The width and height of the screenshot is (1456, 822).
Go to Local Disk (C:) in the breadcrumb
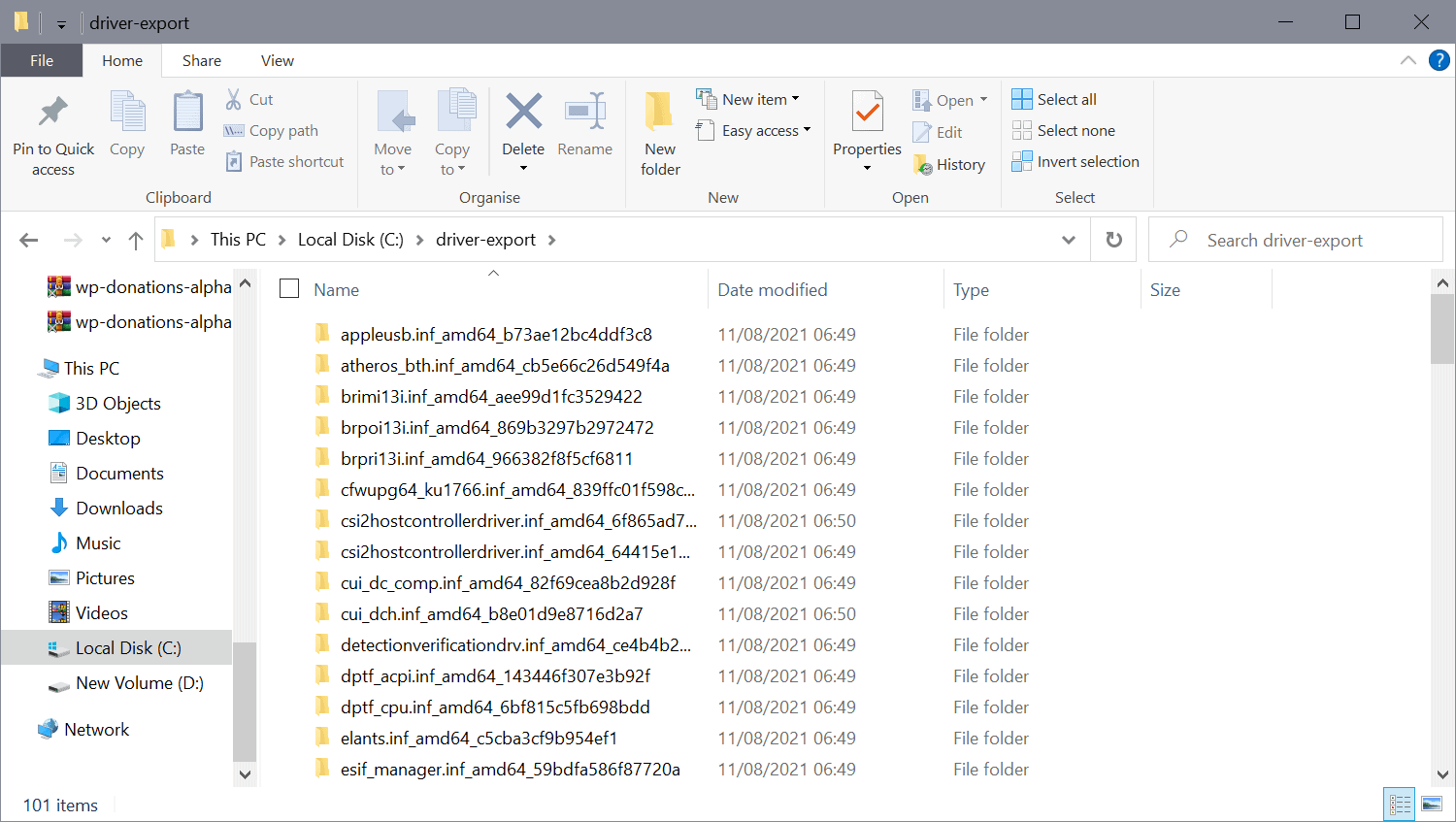pyautogui.click(x=350, y=239)
